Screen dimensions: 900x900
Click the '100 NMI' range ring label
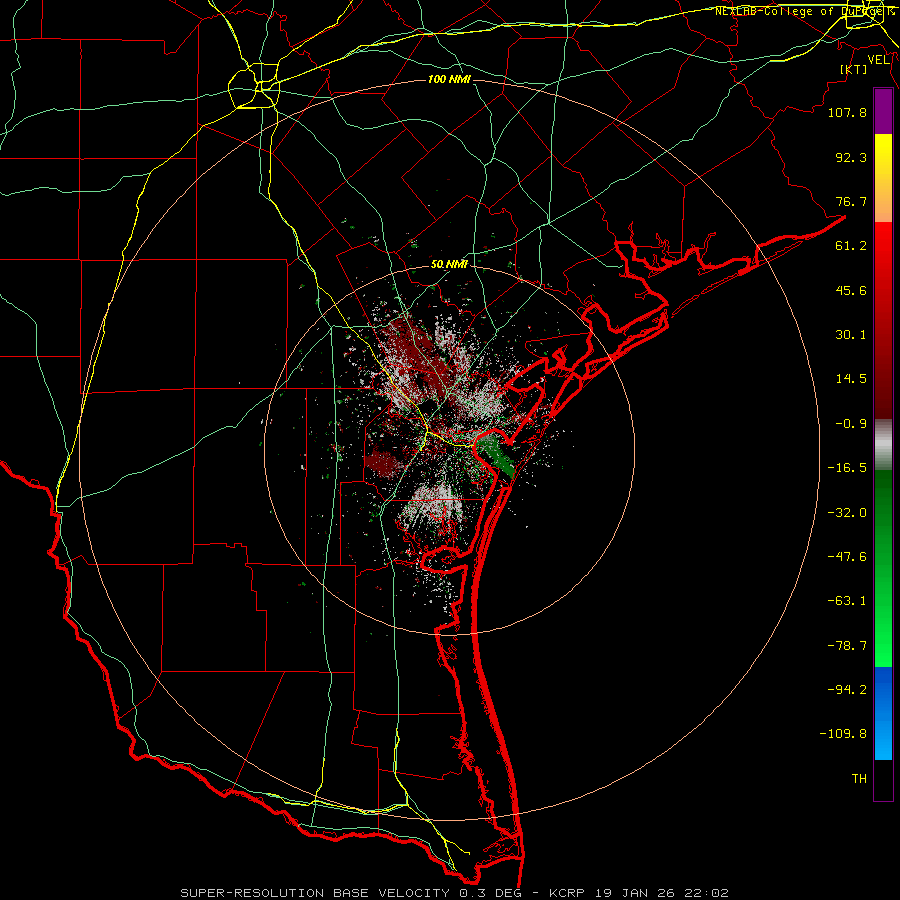click(x=449, y=79)
